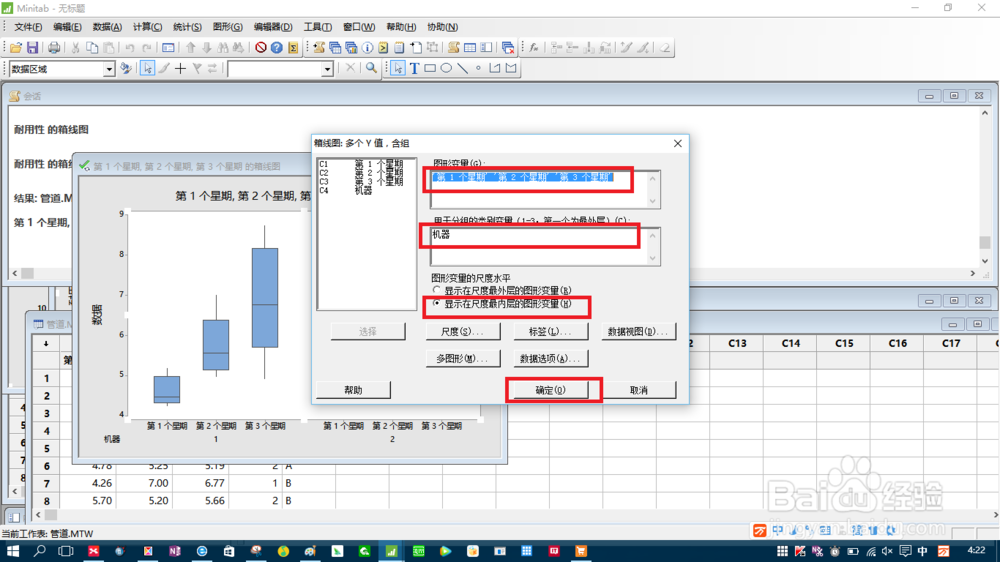Open the 工具(T) menu
Viewport: 1000px width, 562px height.
click(318, 27)
